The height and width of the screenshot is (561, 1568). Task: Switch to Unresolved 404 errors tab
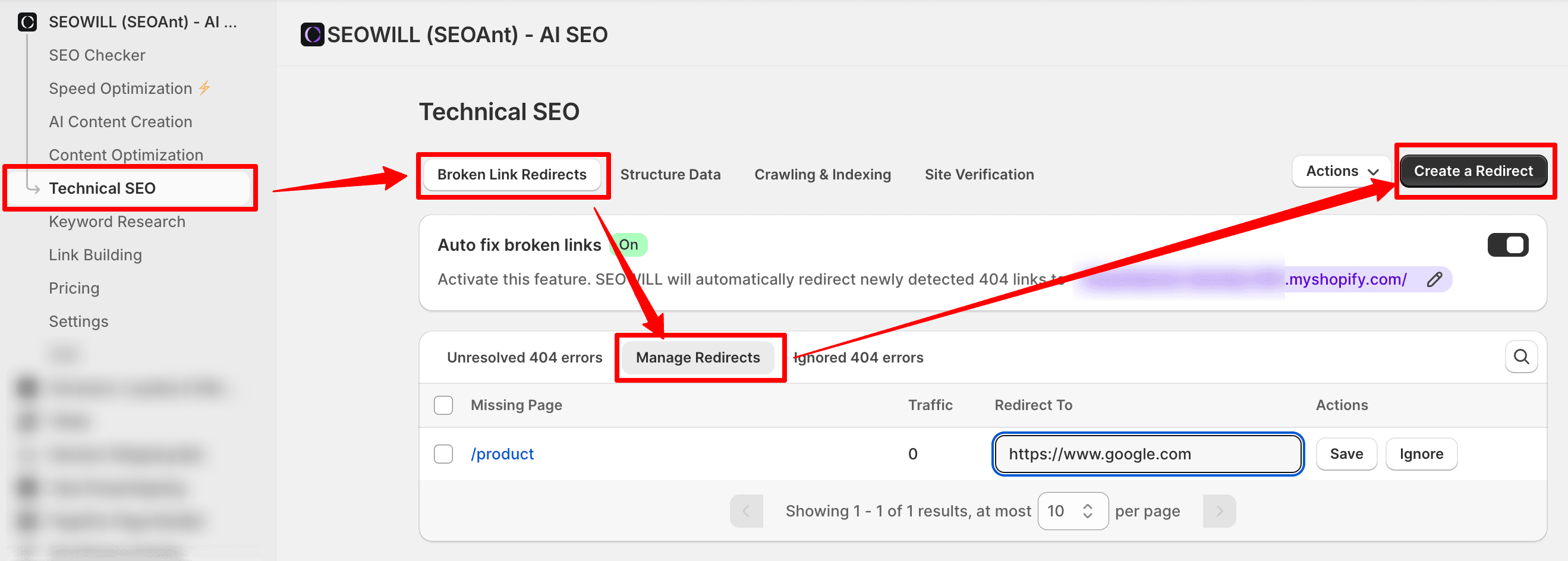click(x=524, y=358)
